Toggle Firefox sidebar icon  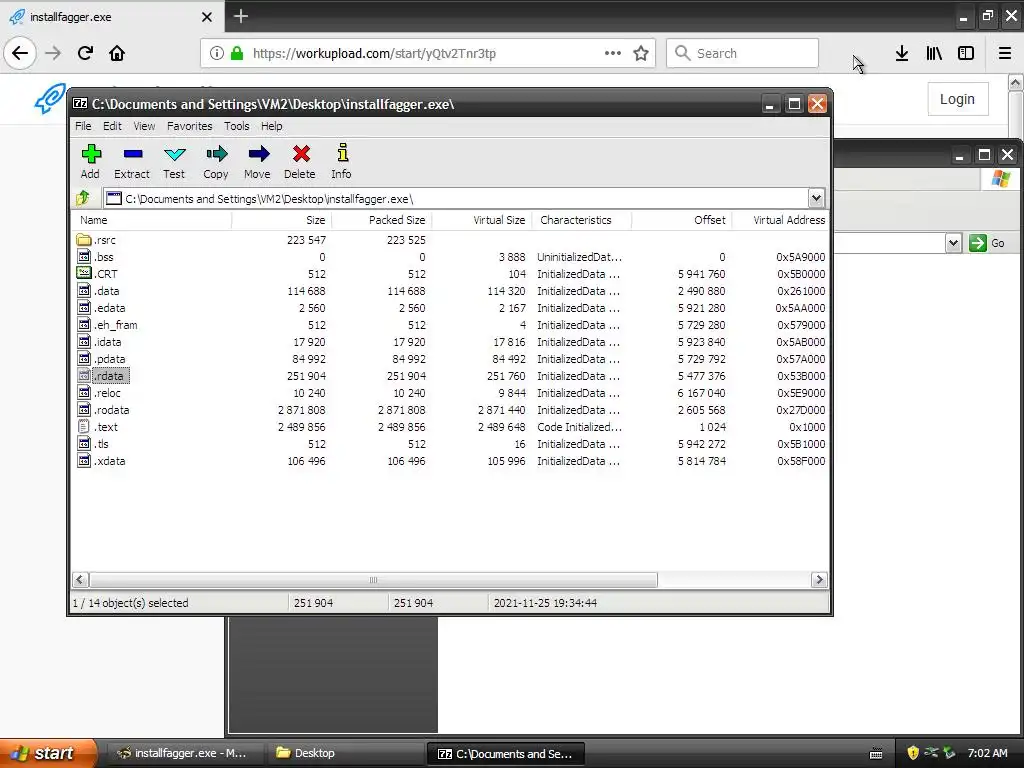click(966, 53)
